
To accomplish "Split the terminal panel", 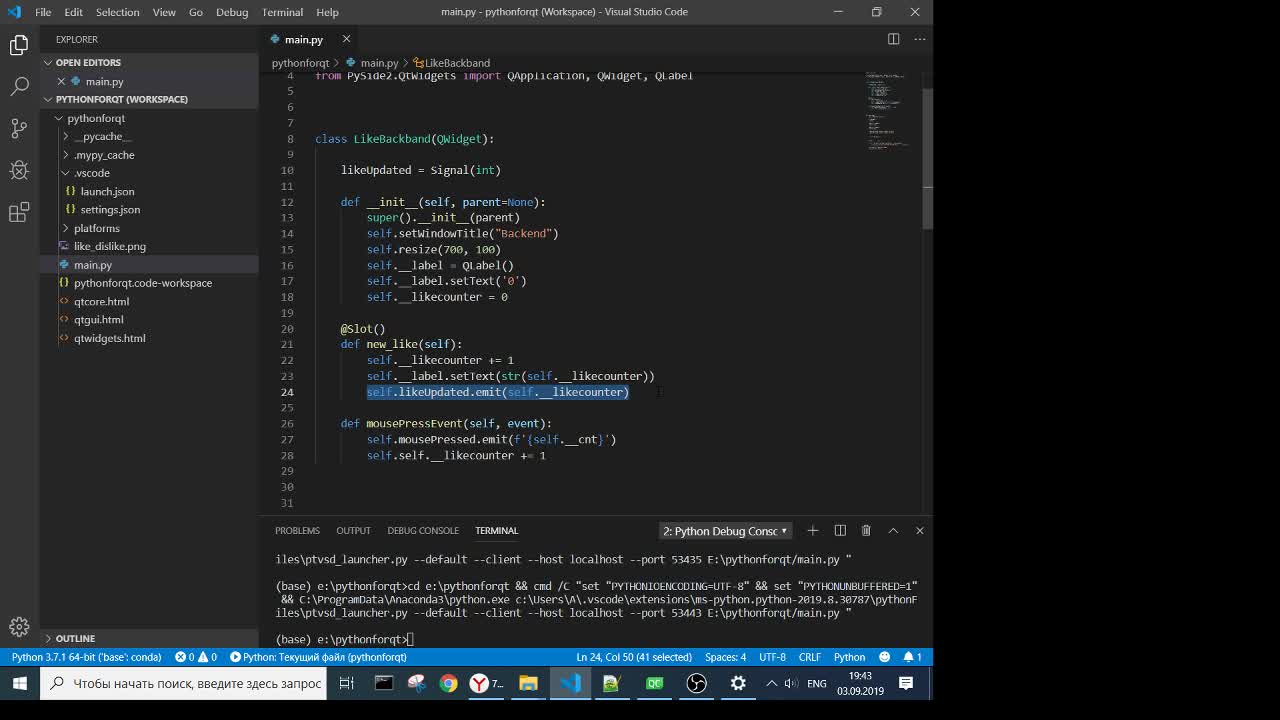I will 840,530.
